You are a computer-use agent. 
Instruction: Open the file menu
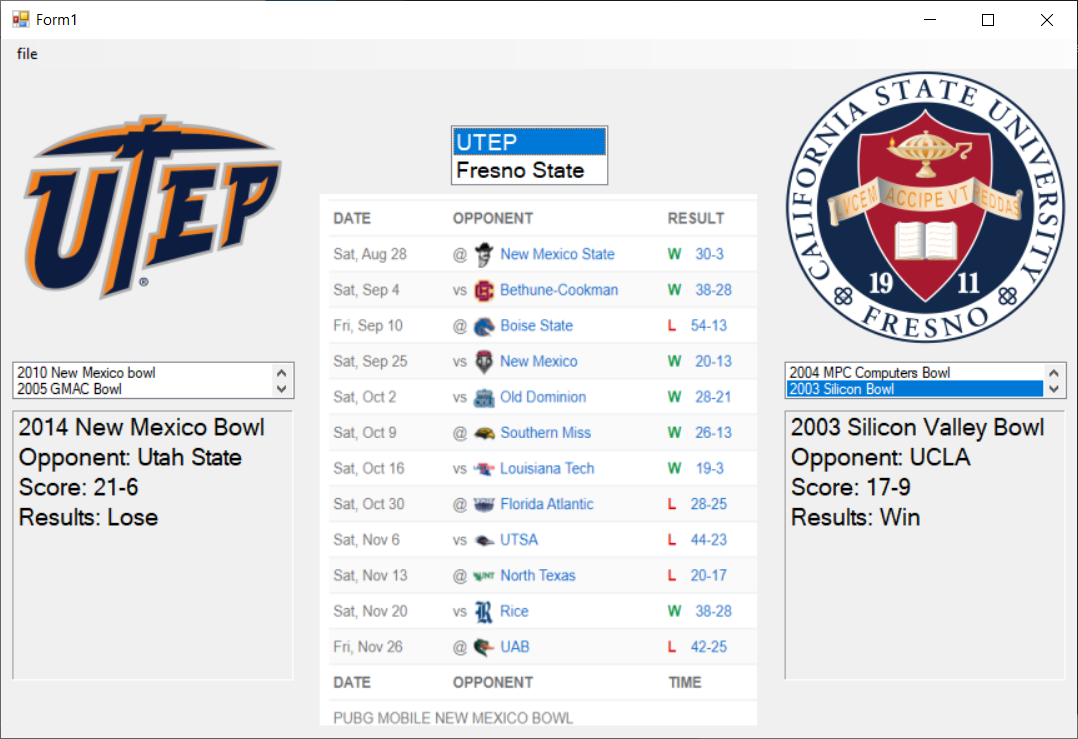click(x=27, y=54)
